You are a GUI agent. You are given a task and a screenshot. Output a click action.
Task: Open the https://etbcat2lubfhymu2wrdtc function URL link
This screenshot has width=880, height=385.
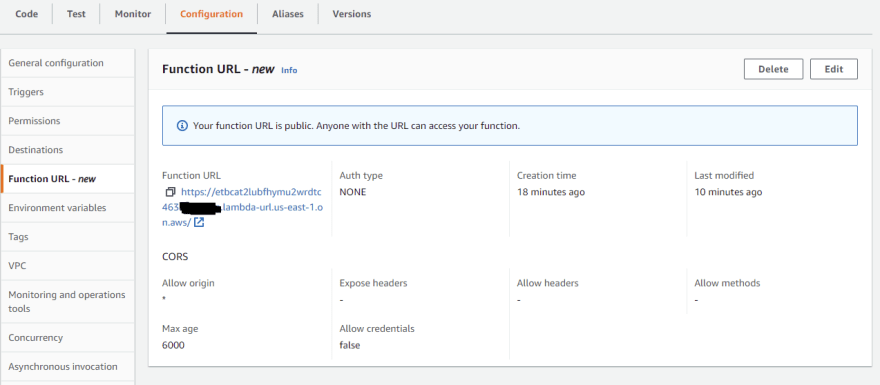tap(251, 192)
